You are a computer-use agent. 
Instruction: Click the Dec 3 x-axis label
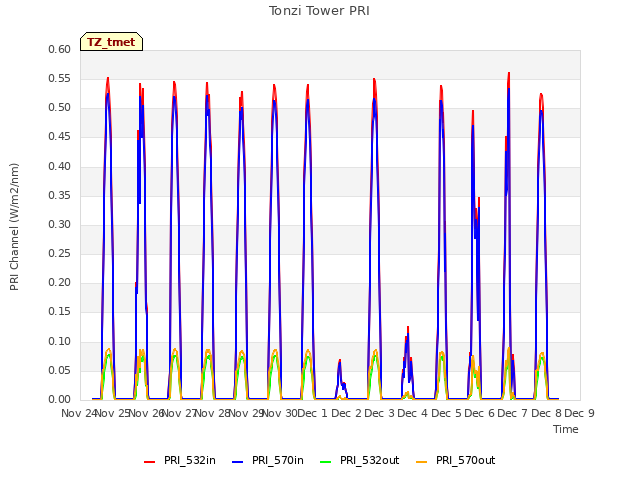[x=380, y=413]
